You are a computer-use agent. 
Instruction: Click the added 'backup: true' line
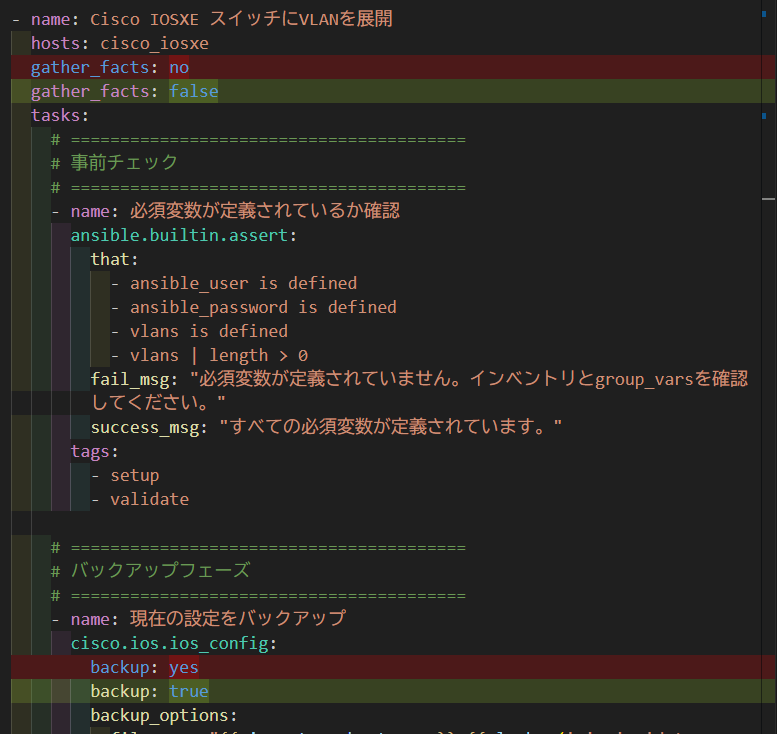coord(149,691)
